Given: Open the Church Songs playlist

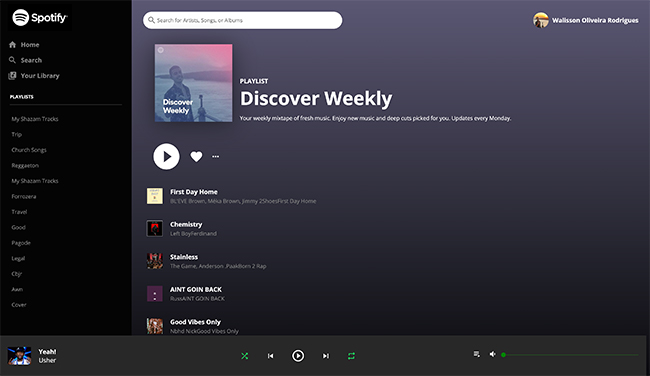Looking at the screenshot, I should [x=29, y=150].
